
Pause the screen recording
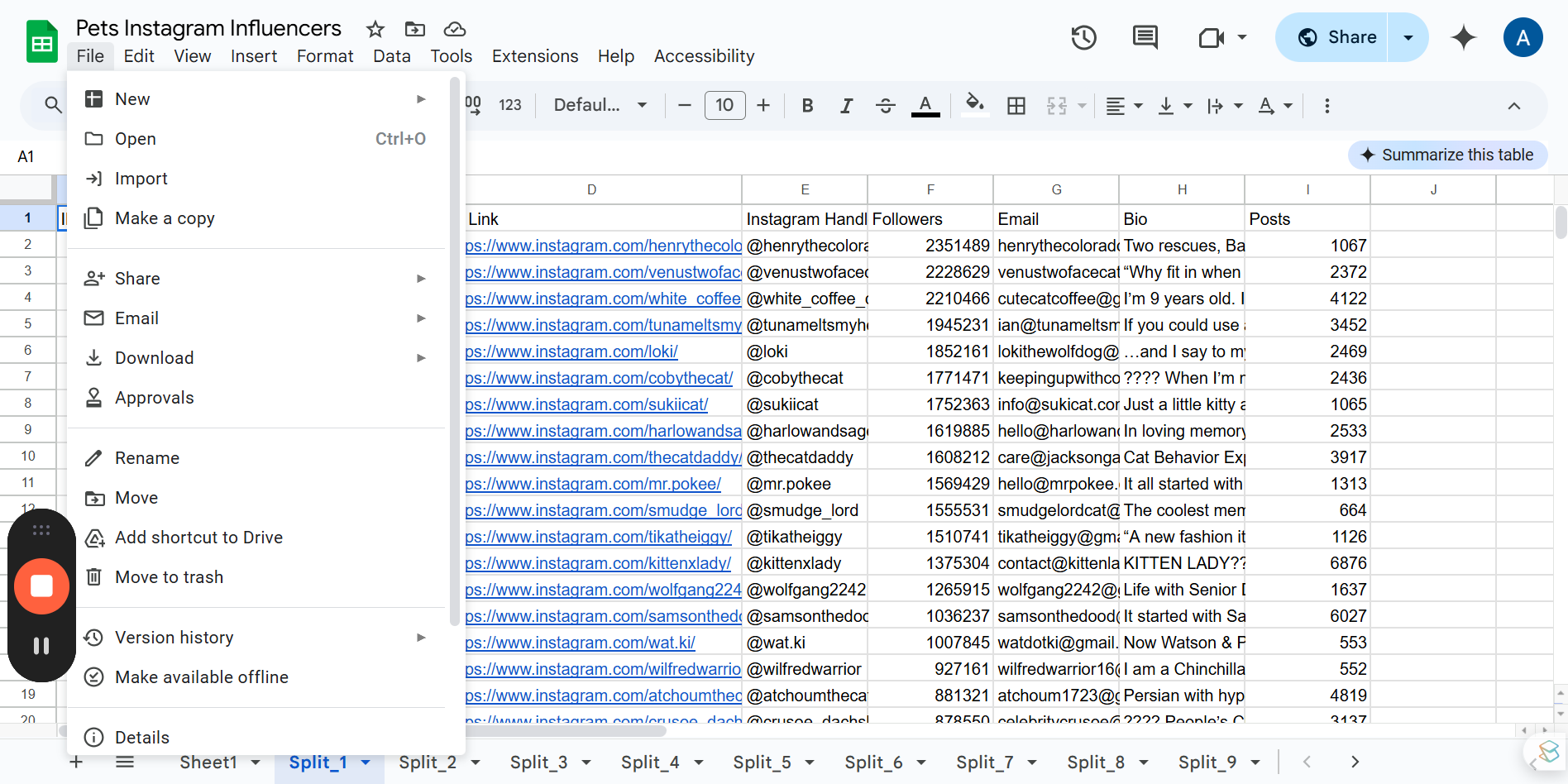[41, 646]
